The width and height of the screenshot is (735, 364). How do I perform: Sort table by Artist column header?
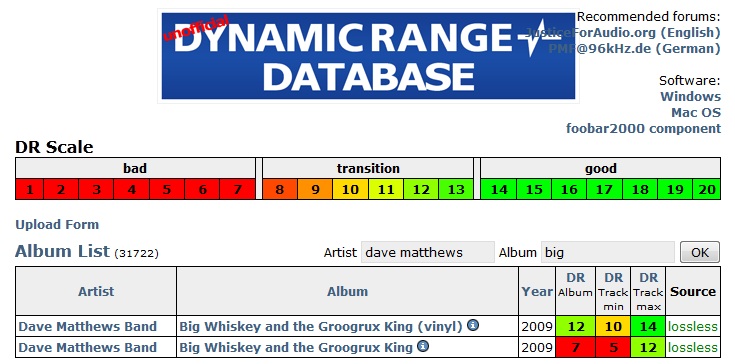(x=96, y=291)
